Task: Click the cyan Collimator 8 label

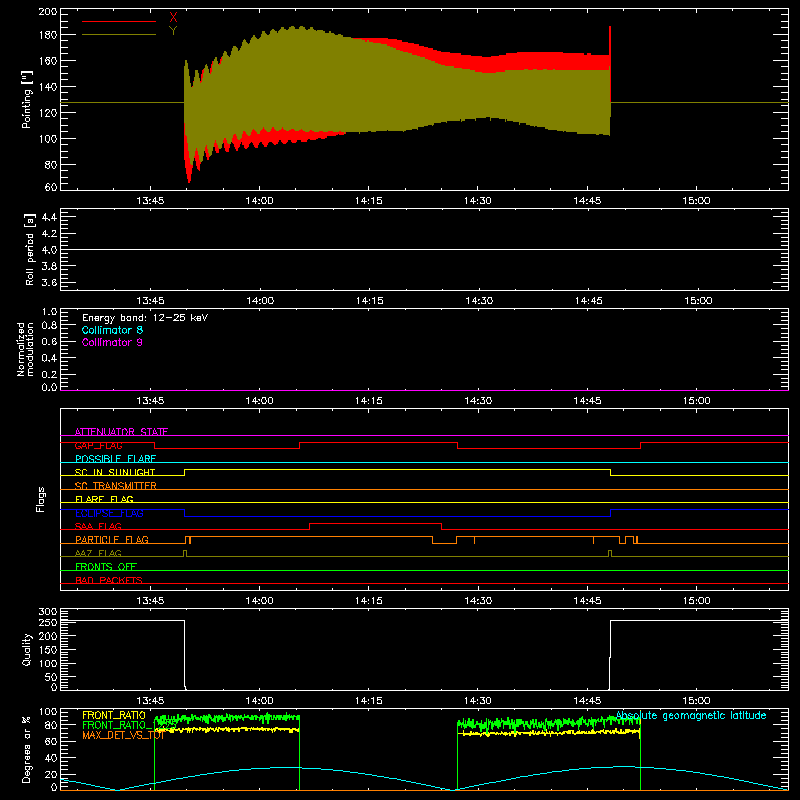Action: [x=112, y=330]
